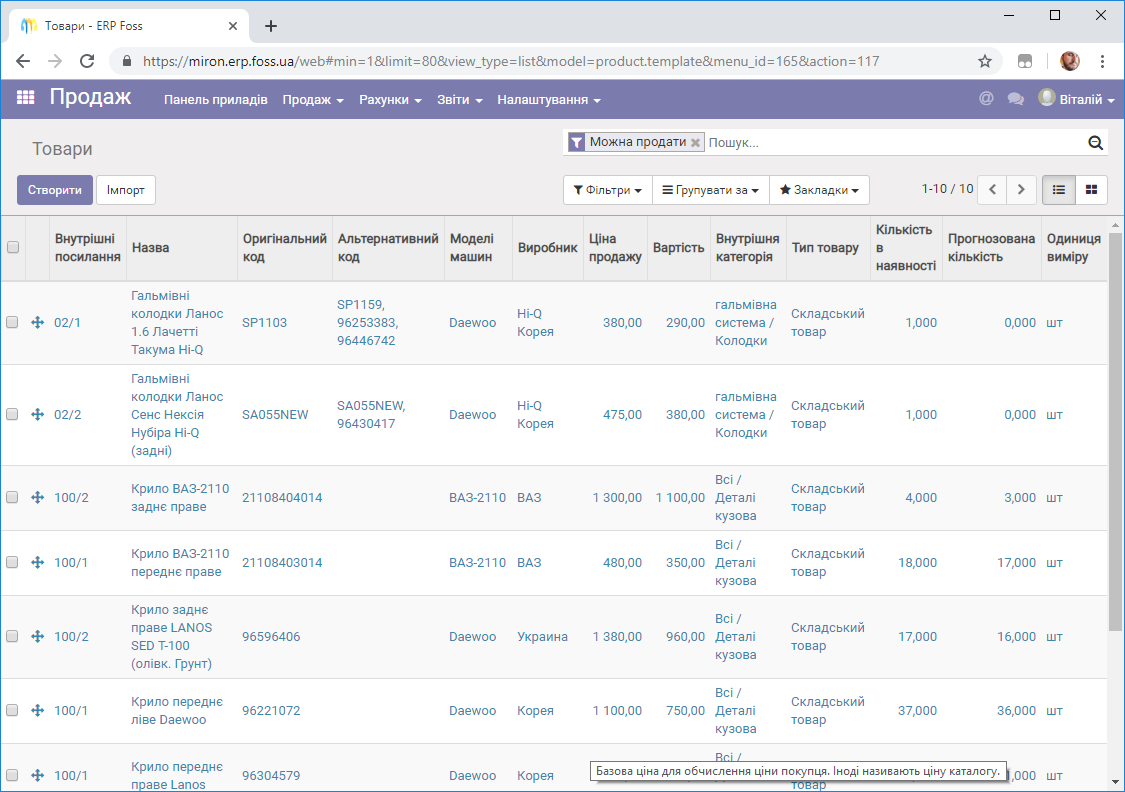
Task: Click the Chrome profile avatar
Action: pyautogui.click(x=1070, y=61)
